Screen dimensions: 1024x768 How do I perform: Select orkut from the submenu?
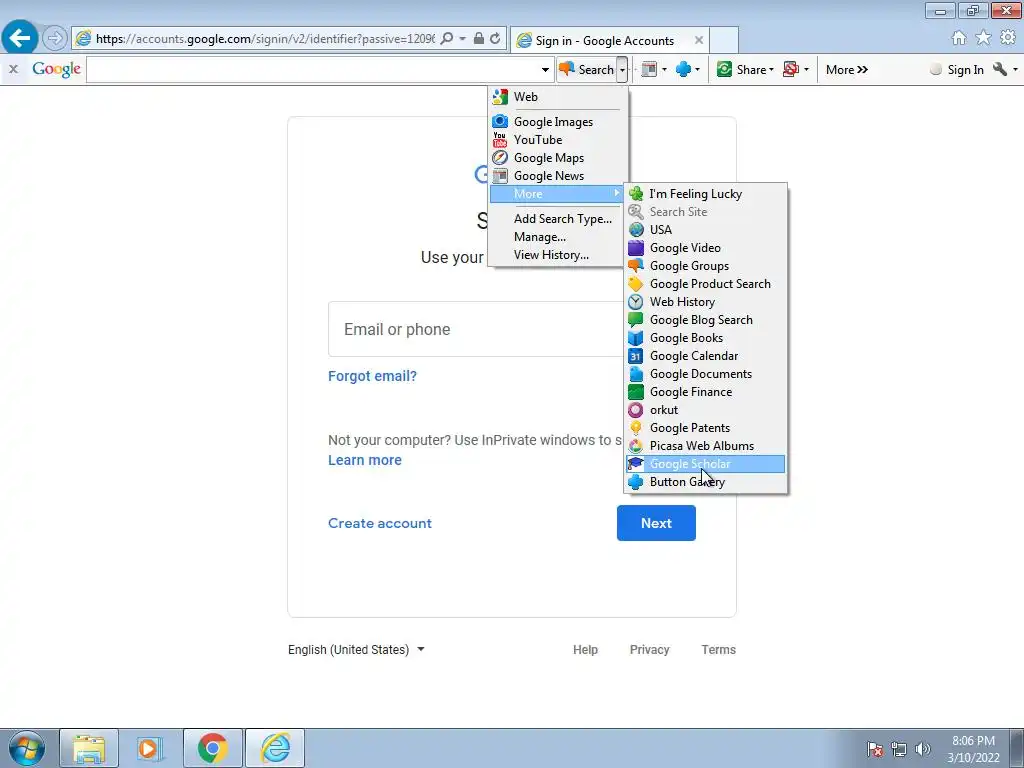click(705, 410)
